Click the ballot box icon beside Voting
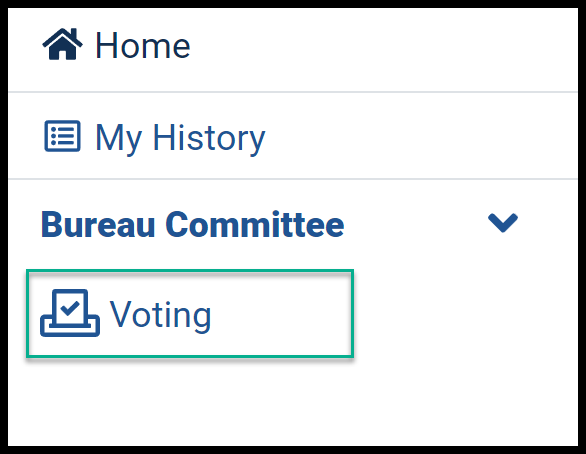The height and width of the screenshot is (454, 586). click(x=70, y=313)
